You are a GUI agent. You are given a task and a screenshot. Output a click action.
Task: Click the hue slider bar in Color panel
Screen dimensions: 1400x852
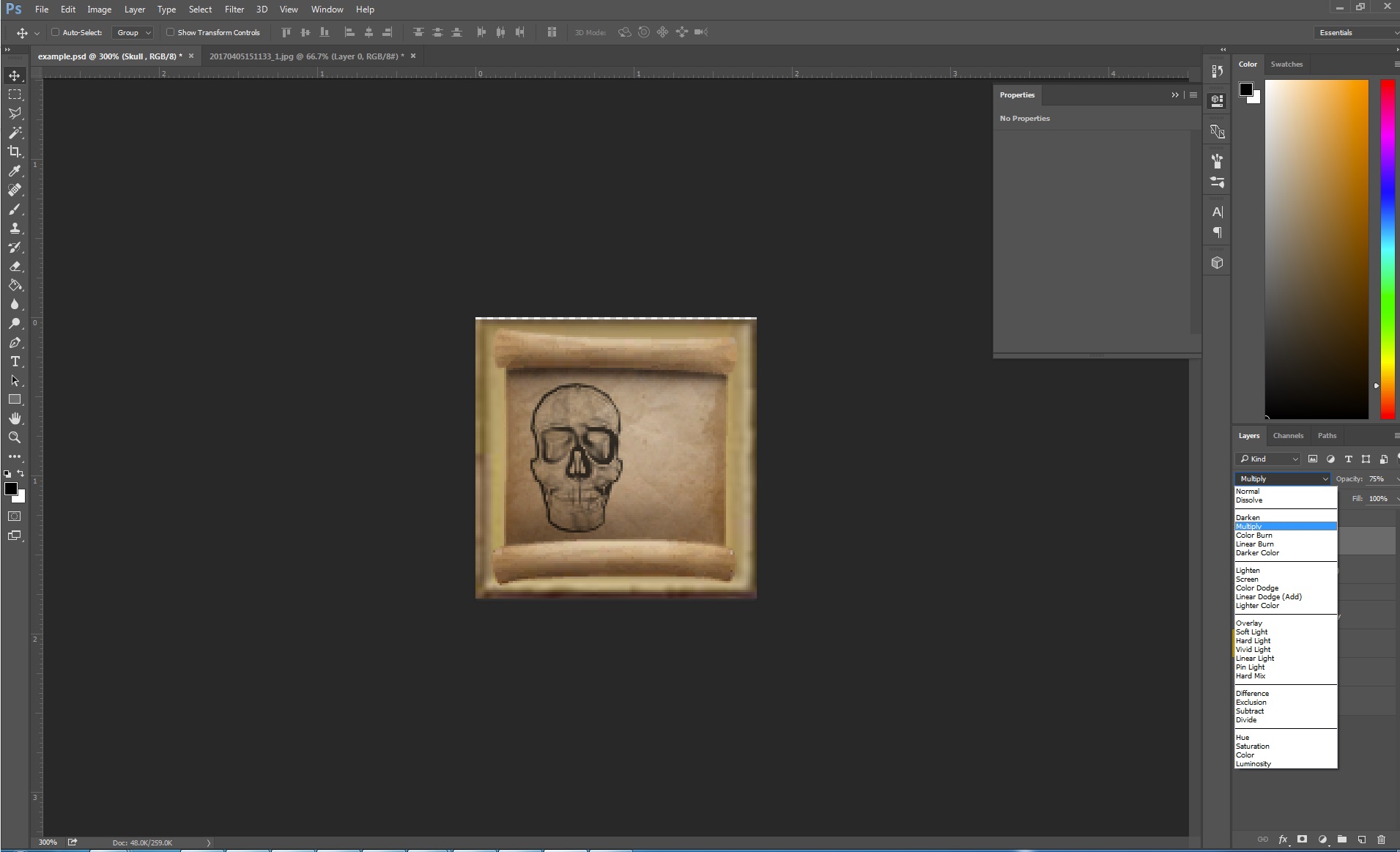pos(1388,249)
